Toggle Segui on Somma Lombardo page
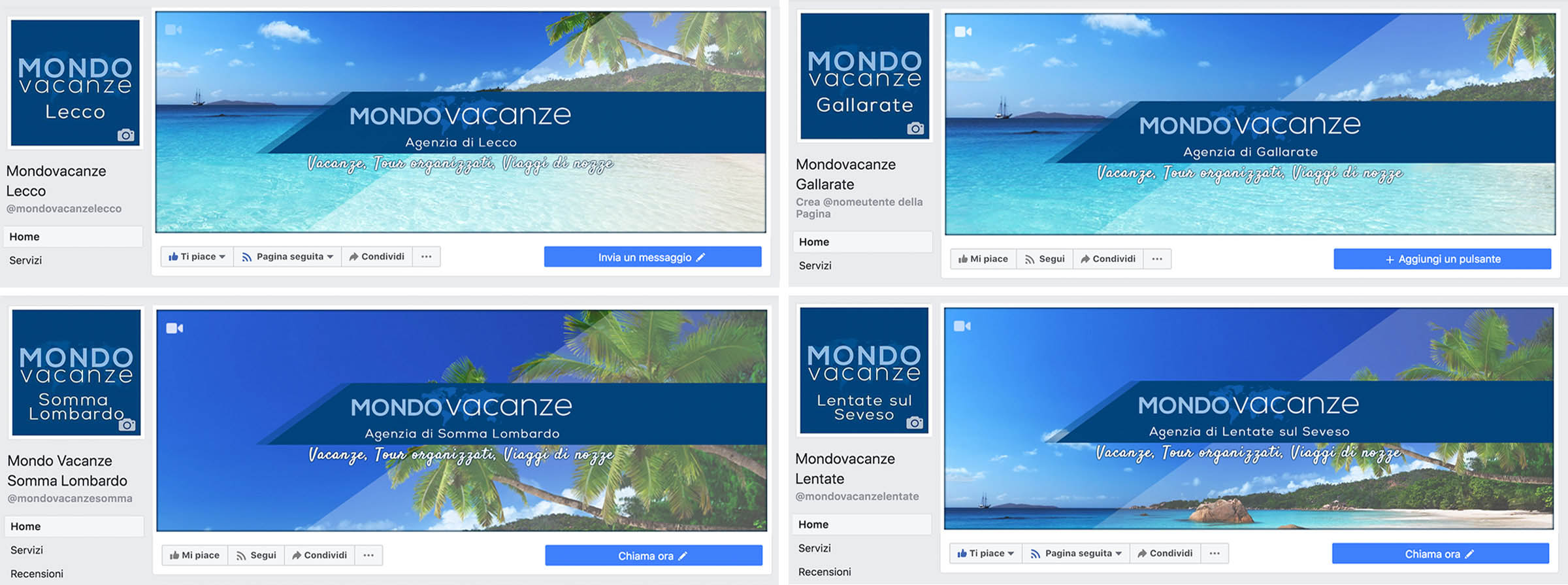 (256, 555)
